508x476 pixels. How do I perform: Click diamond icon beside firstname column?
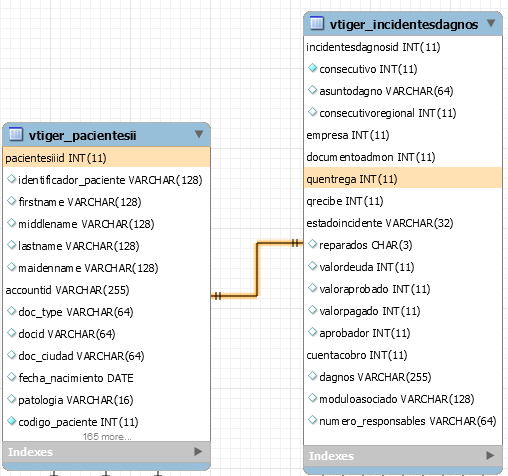[11, 201]
